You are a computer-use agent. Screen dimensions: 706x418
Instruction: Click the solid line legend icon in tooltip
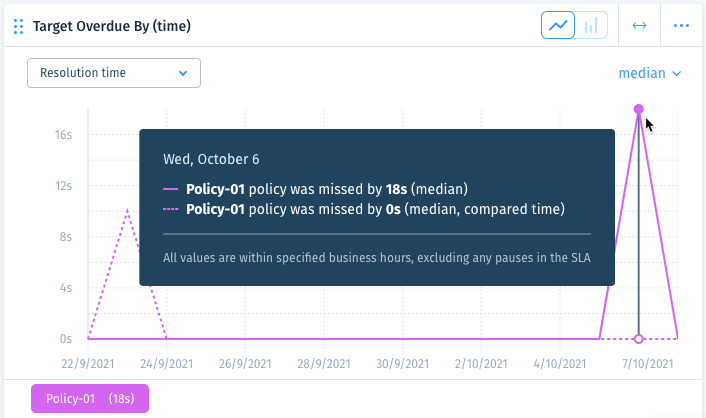coord(171,189)
